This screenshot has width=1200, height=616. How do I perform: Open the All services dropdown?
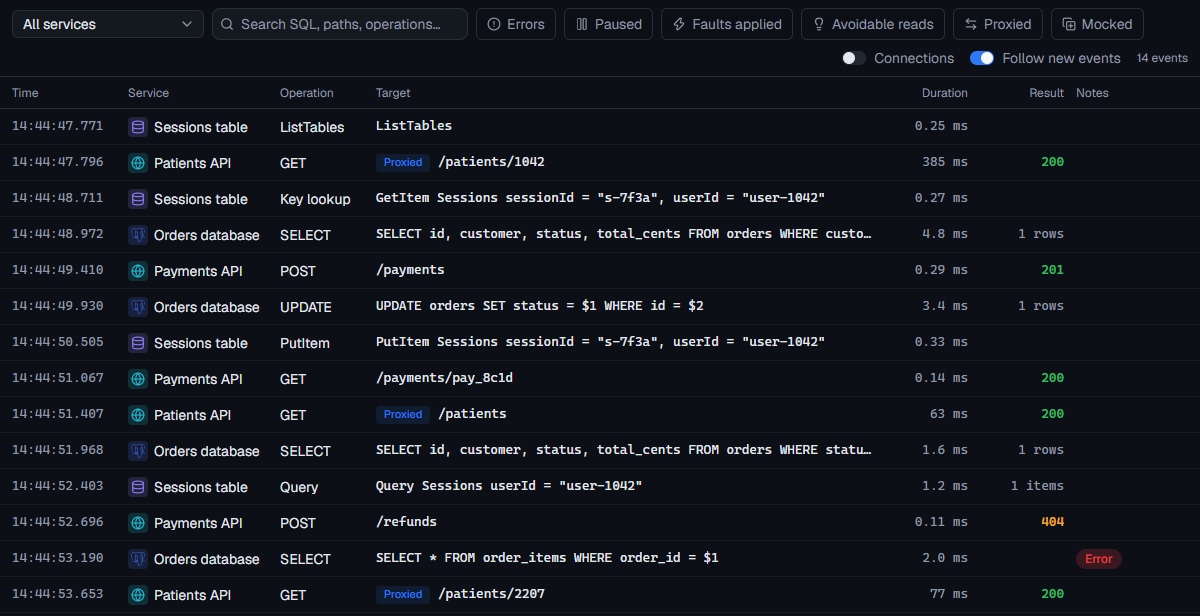[108, 24]
